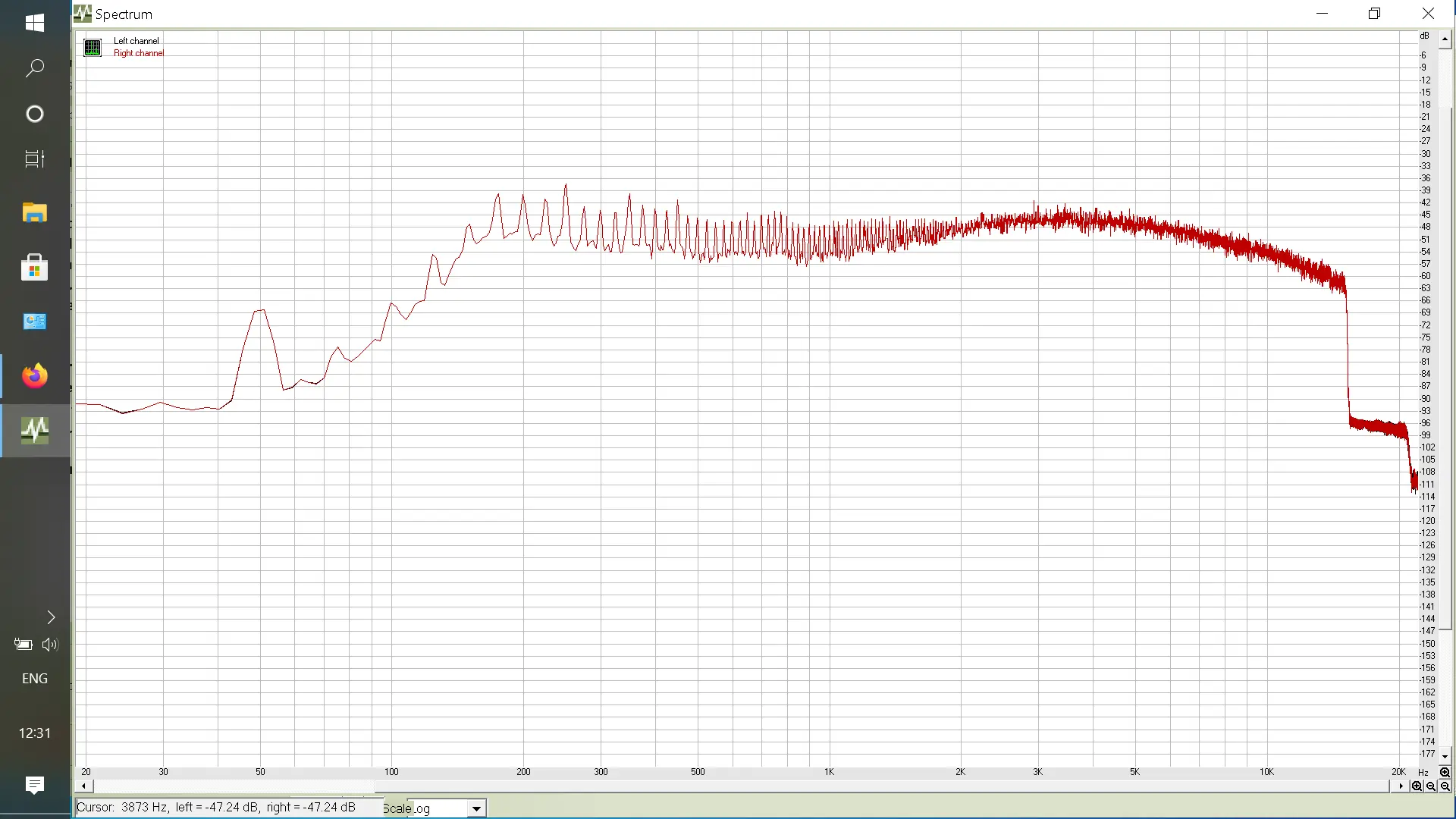This screenshot has width=1456, height=819.
Task: Click the green grid legend icon
Action: click(x=93, y=48)
